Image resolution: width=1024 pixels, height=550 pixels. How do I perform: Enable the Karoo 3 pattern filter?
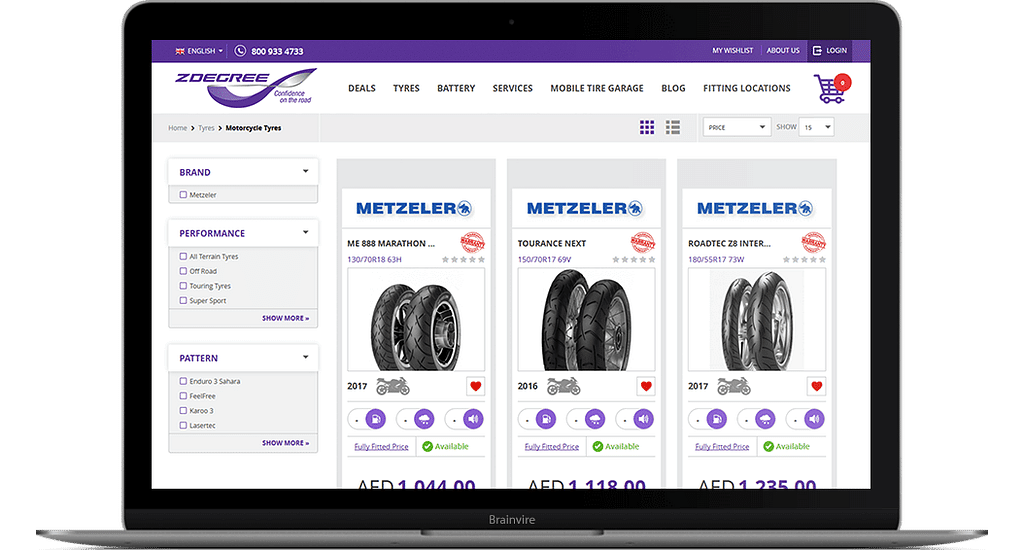184,411
